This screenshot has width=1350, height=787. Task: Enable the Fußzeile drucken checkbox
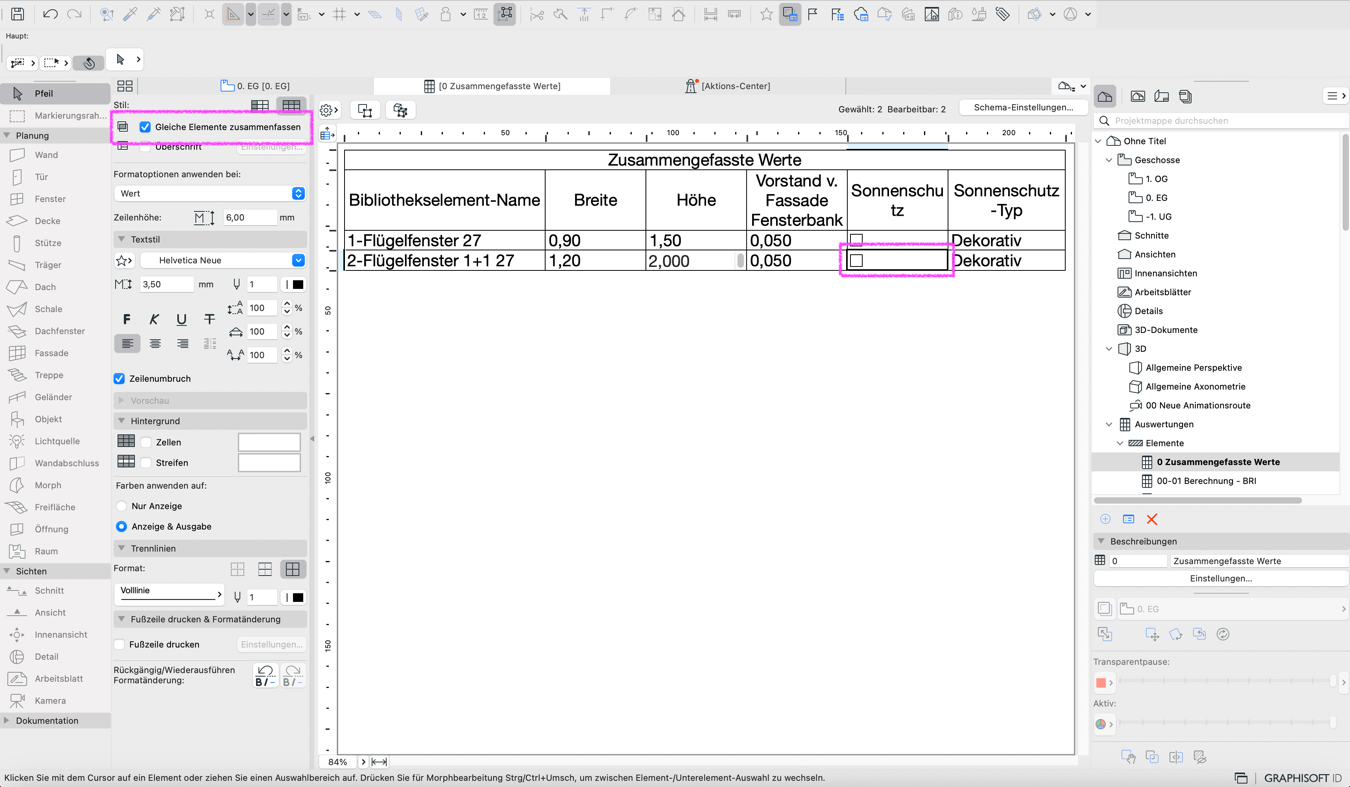(119, 645)
